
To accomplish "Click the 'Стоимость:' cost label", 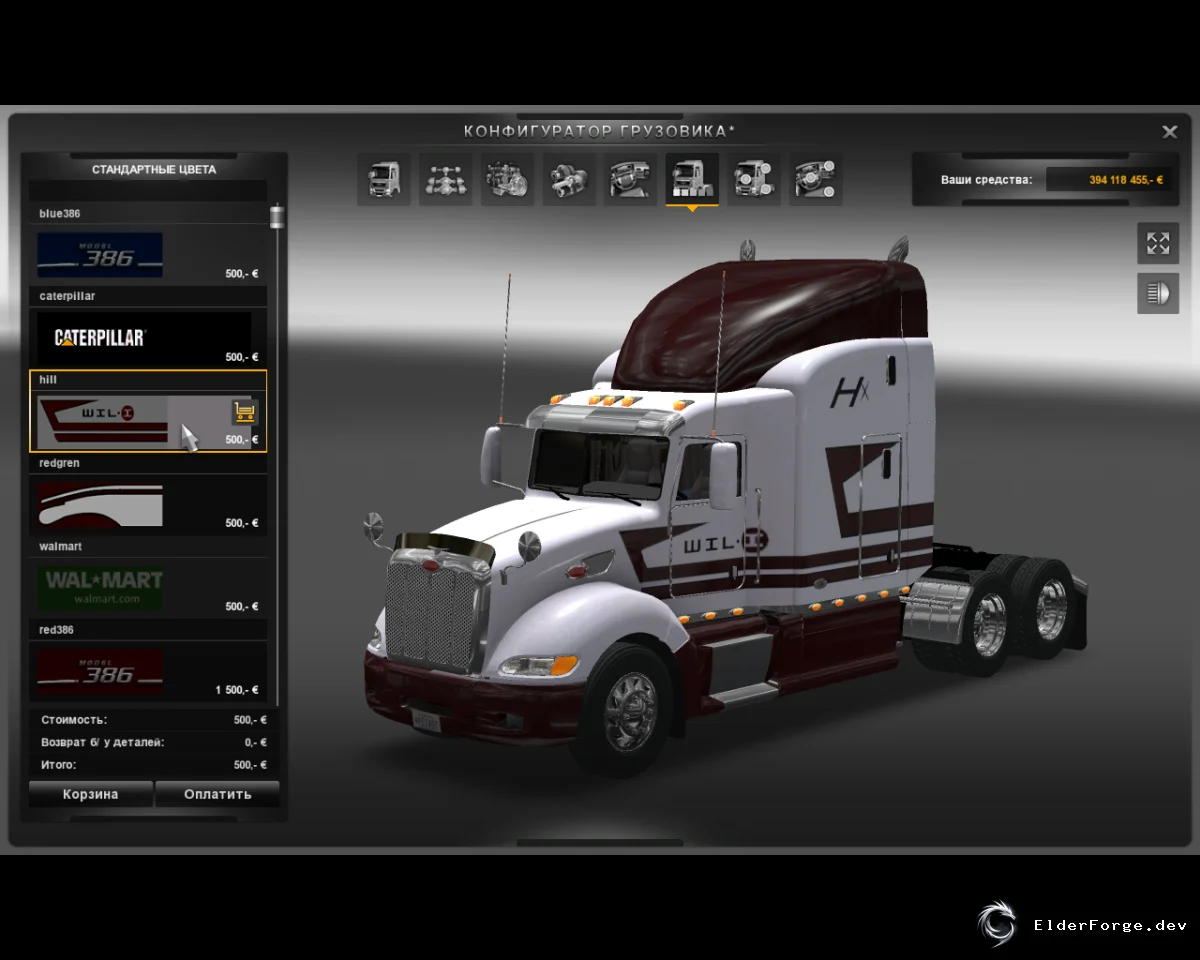I will pos(74,720).
